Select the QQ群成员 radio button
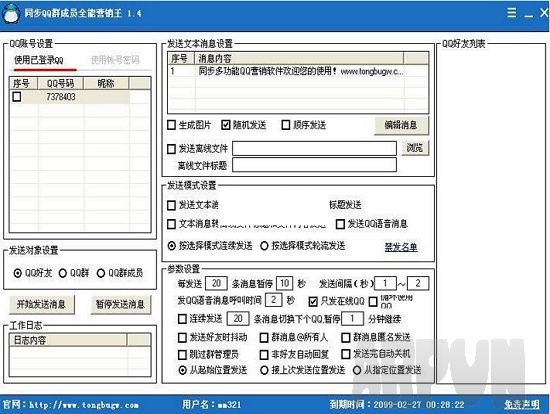 101,273
